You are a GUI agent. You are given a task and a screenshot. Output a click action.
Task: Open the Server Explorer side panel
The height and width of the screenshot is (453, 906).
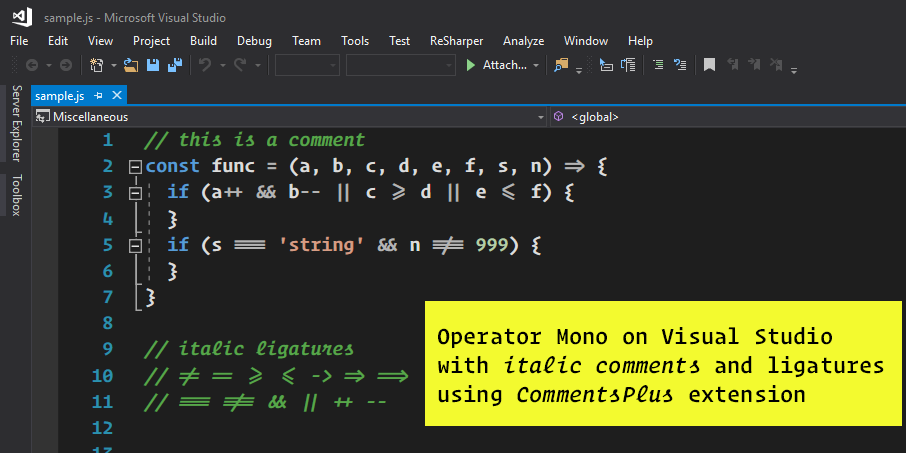pyautogui.click(x=17, y=124)
